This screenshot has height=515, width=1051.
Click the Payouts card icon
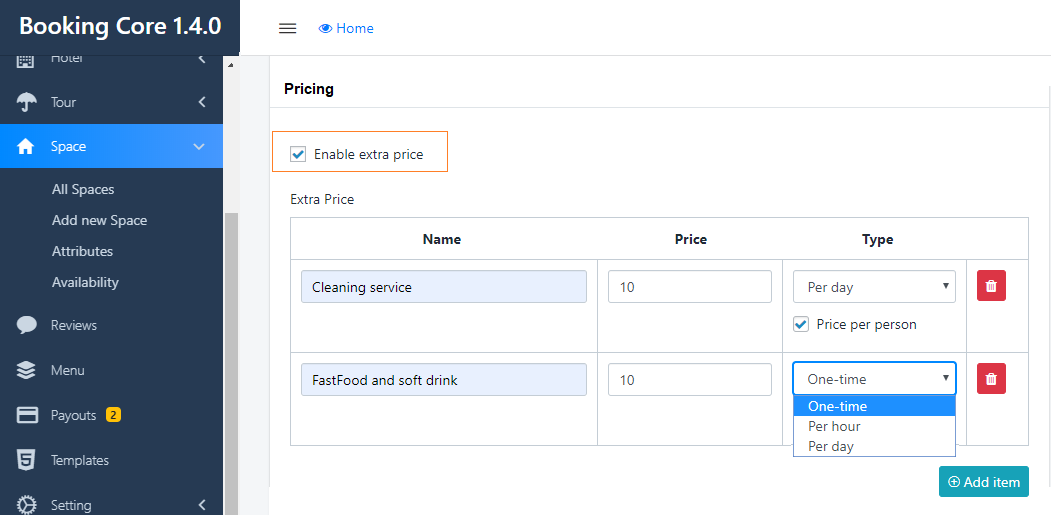point(27,415)
